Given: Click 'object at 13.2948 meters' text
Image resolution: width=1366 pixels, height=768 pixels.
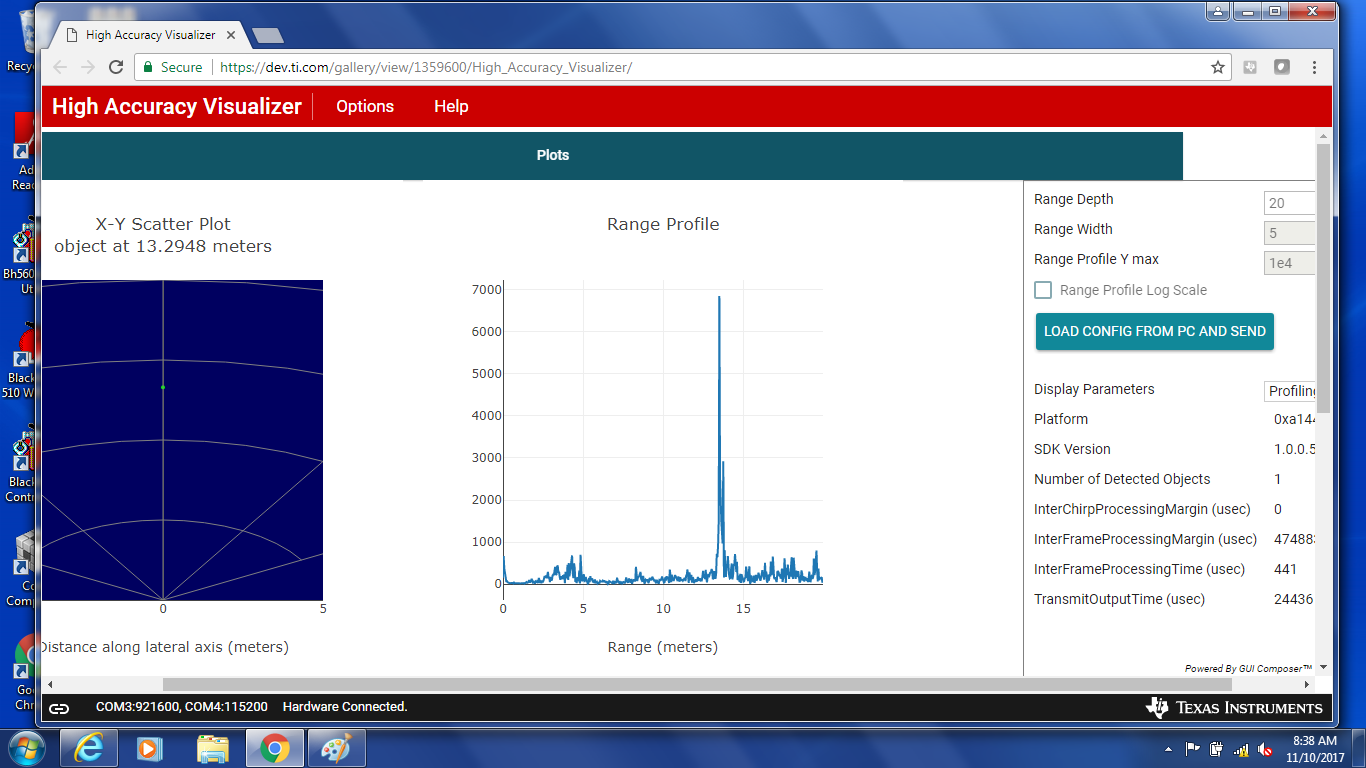Looking at the screenshot, I should pos(163,246).
